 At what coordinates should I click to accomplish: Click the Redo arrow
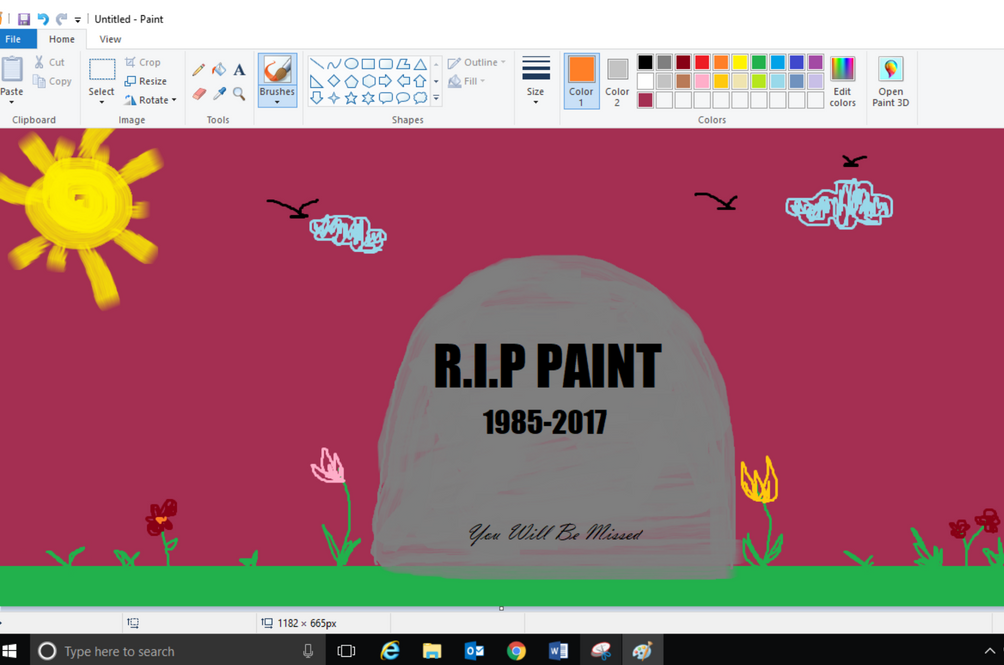tap(61, 19)
